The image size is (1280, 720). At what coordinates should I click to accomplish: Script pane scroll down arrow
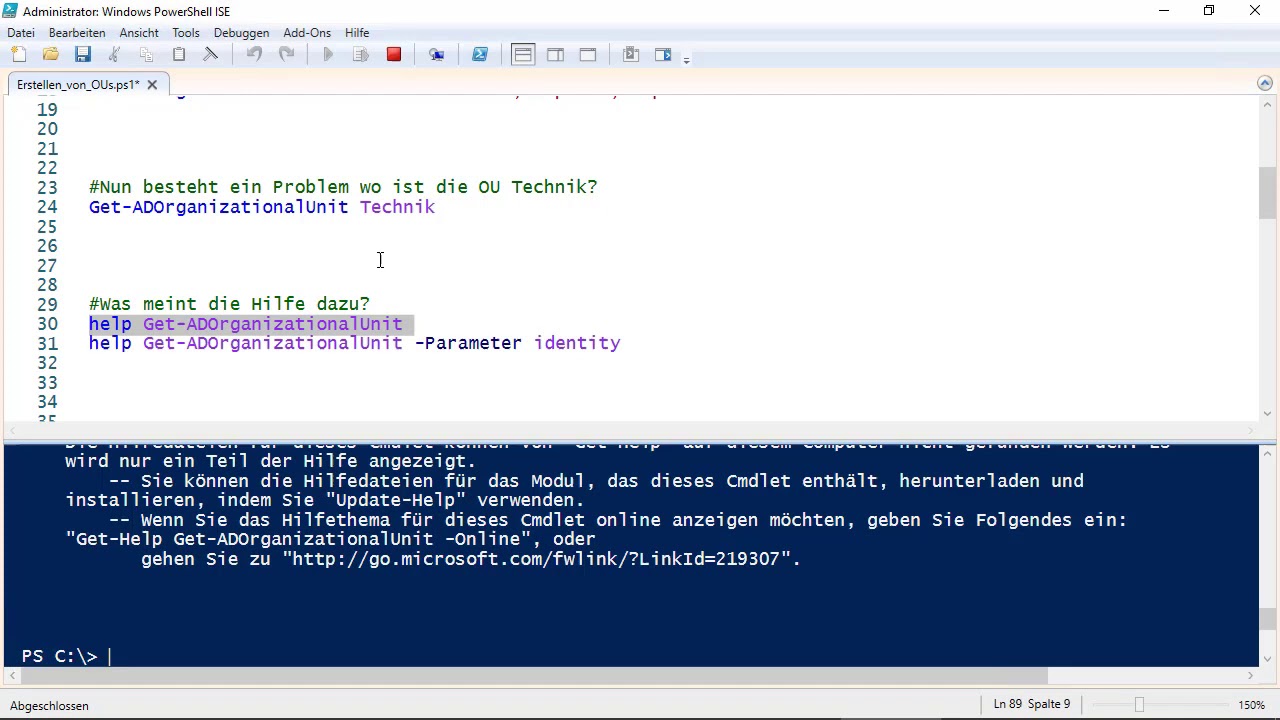click(x=1268, y=412)
